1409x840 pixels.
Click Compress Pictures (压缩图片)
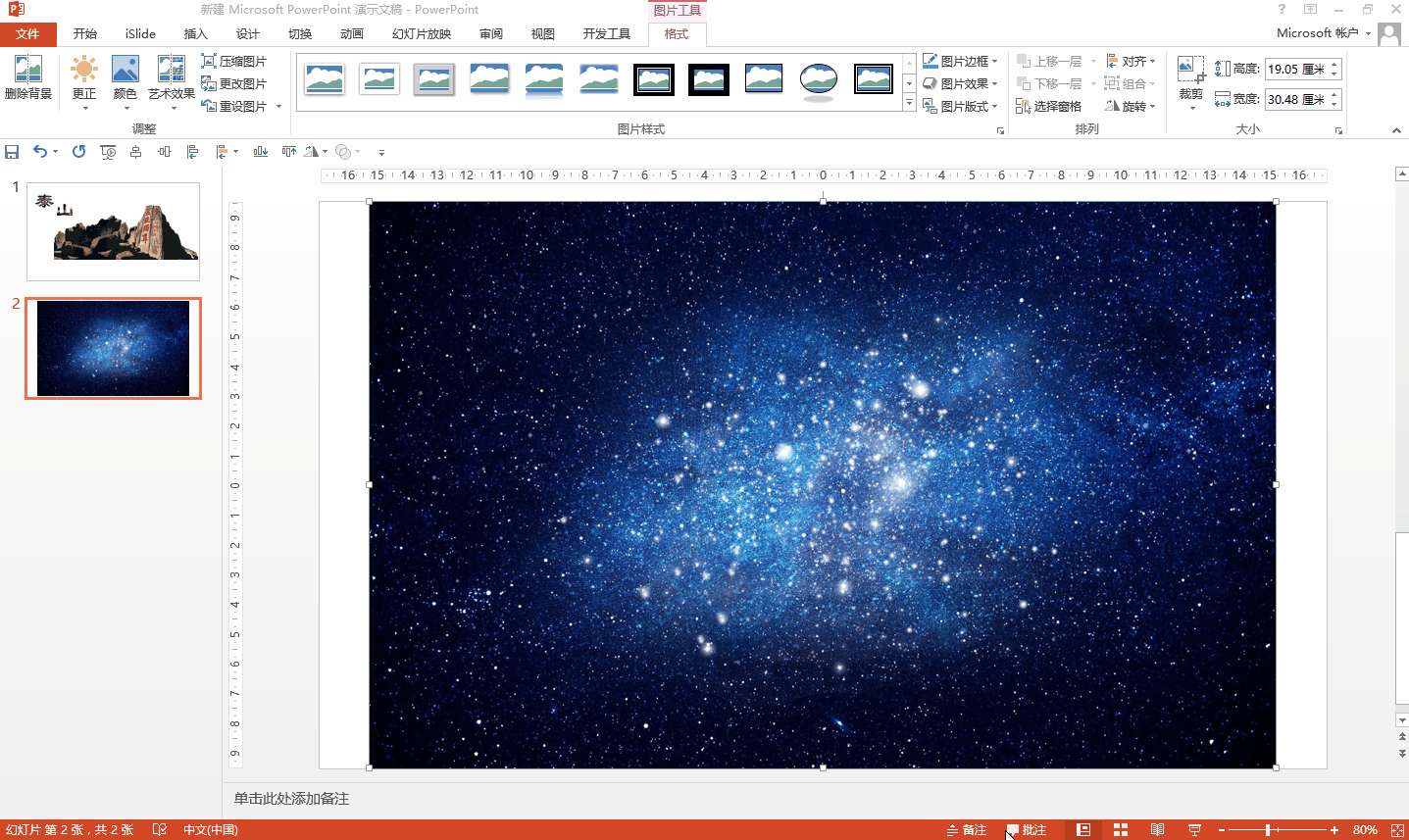pos(233,61)
